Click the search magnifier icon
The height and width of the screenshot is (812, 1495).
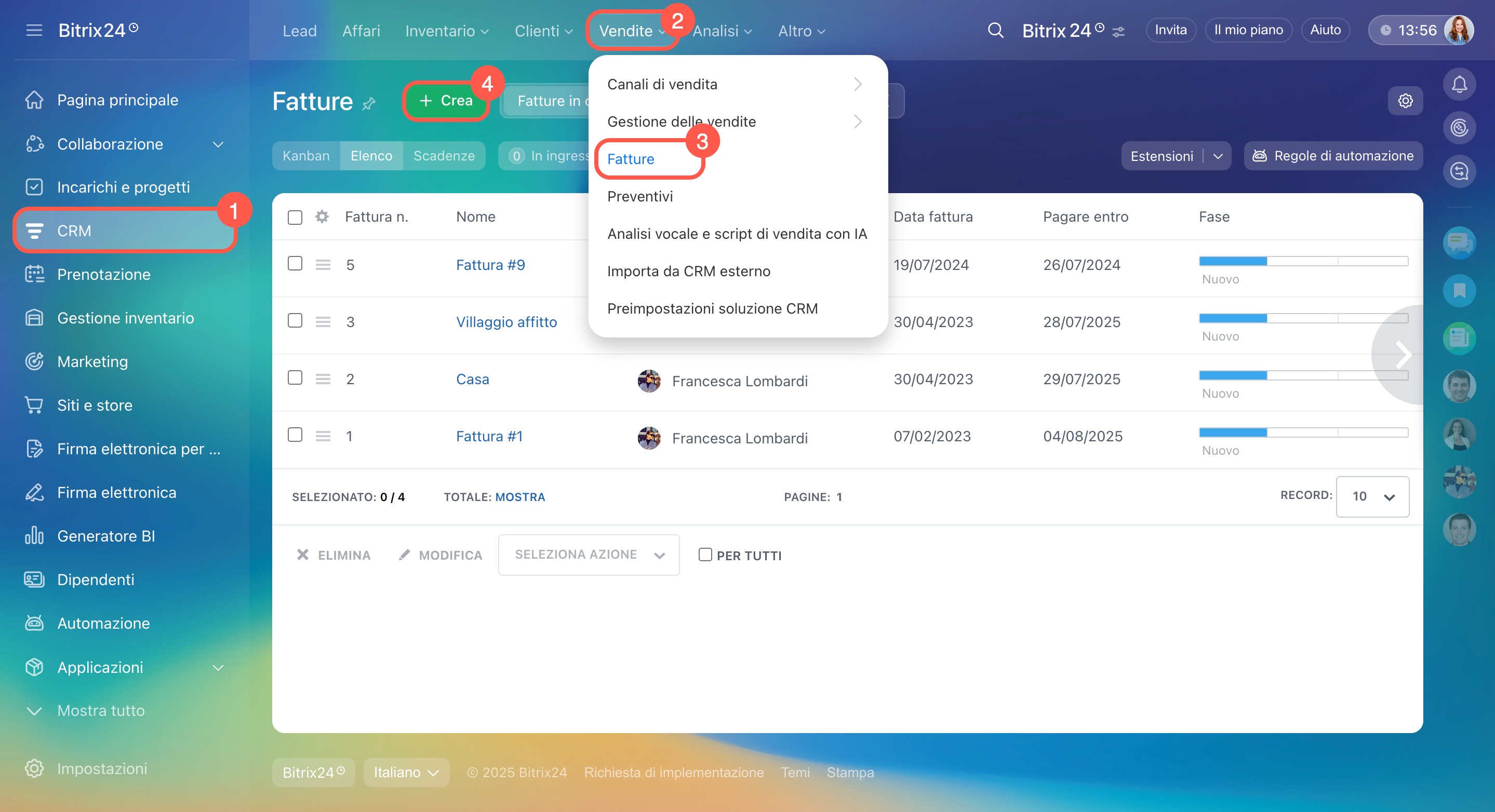point(995,30)
